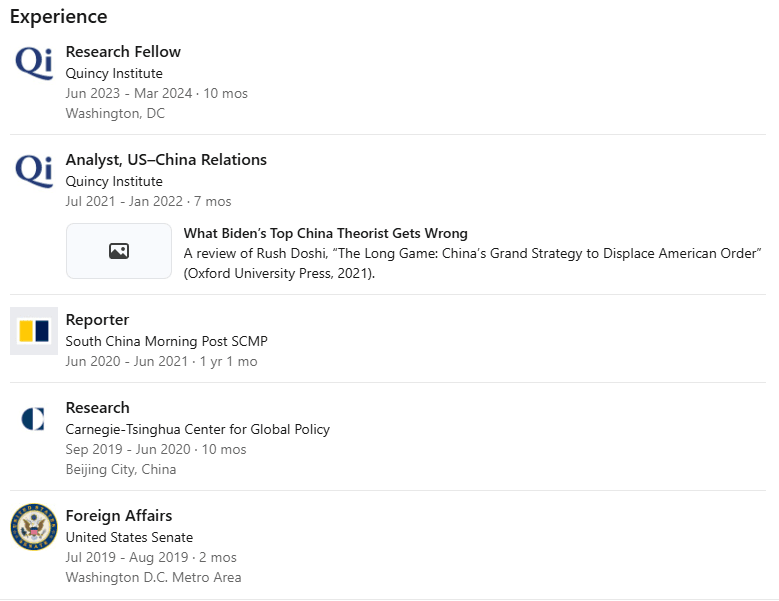Click the South China Morning Post logo
Viewport: 779px width, 601px height.
click(34, 331)
